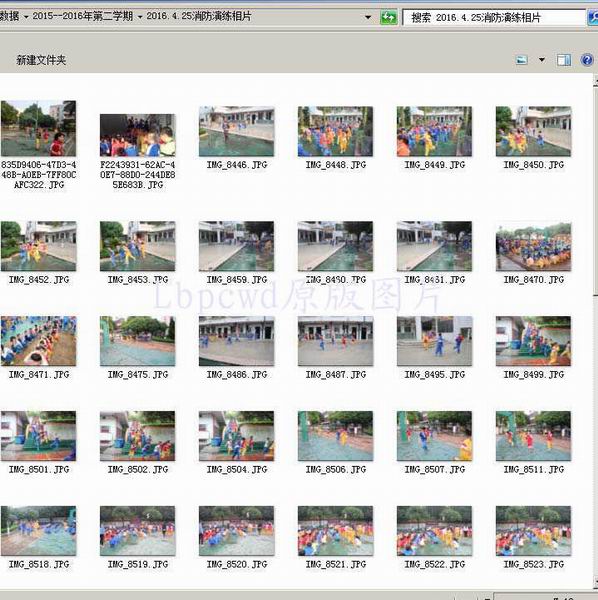Select thumbnail IMG_8446.JPG
The image size is (598, 600).
236,131
